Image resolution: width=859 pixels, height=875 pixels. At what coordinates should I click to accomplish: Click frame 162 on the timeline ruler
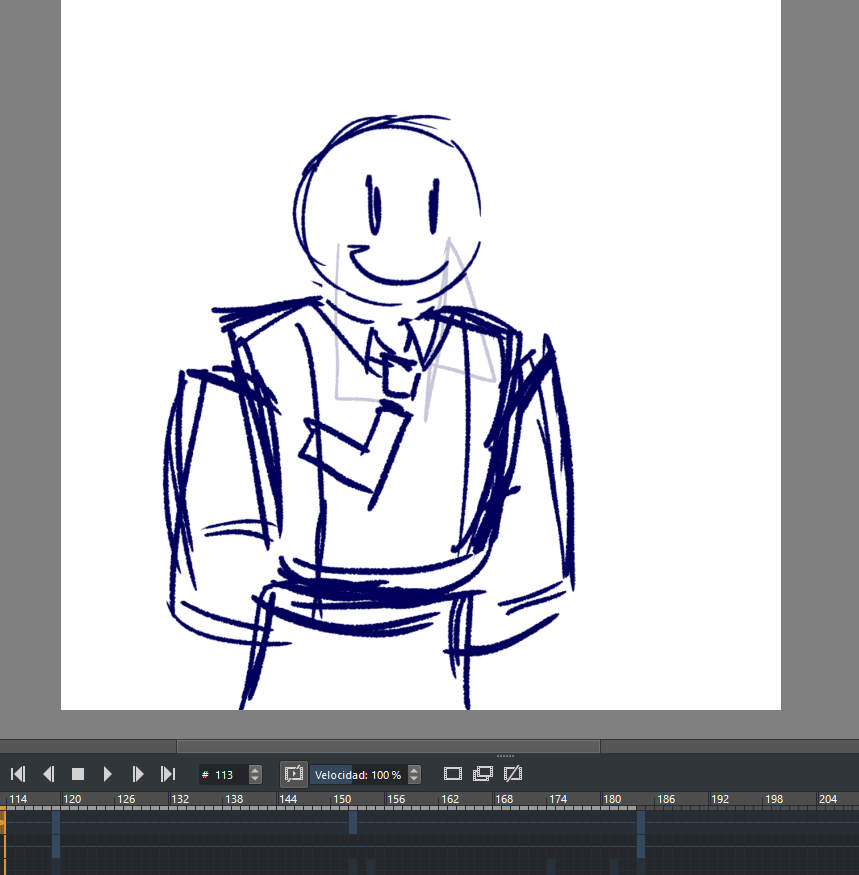tap(450, 799)
